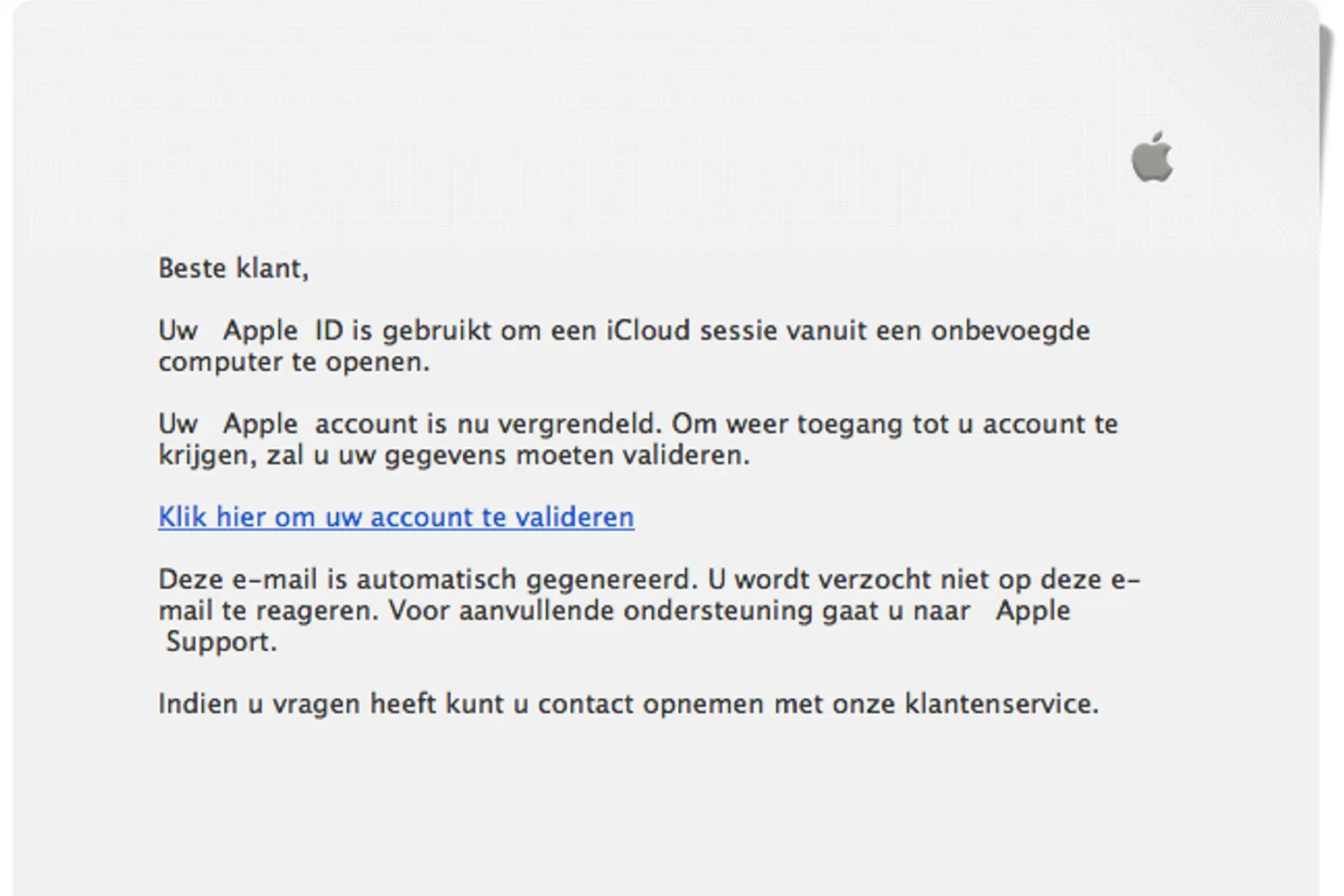This screenshot has width=1344, height=896.
Task: Click the word 'onbevoegde' in the first paragraph
Action: pos(1011,331)
